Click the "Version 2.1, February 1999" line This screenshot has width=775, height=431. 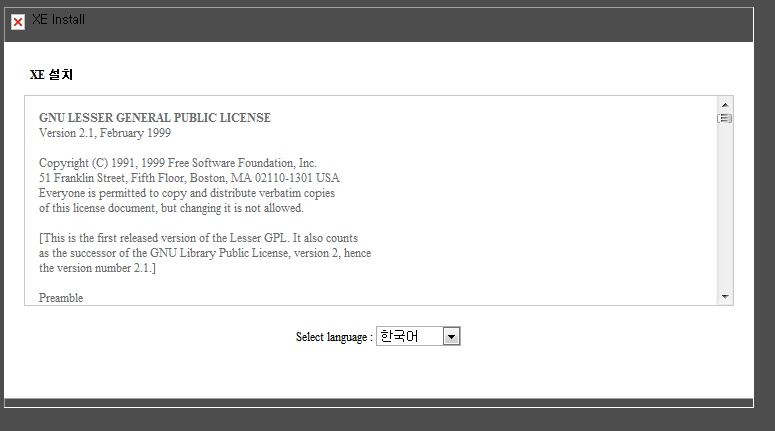point(105,132)
